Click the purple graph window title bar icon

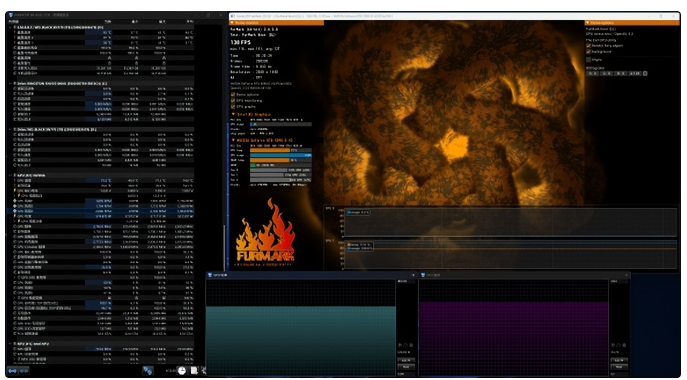[423, 275]
